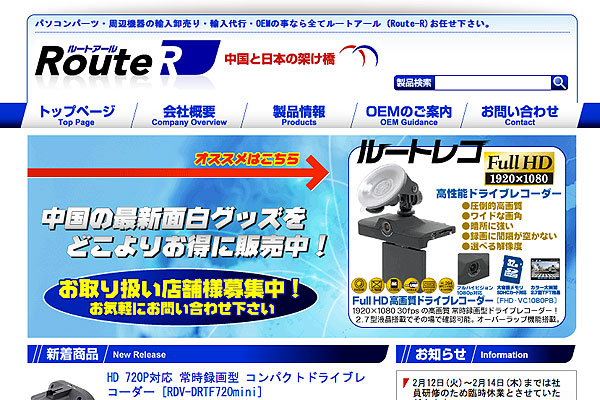
Task: Click the Full HD 1920×1080 badge
Action: coord(519,169)
